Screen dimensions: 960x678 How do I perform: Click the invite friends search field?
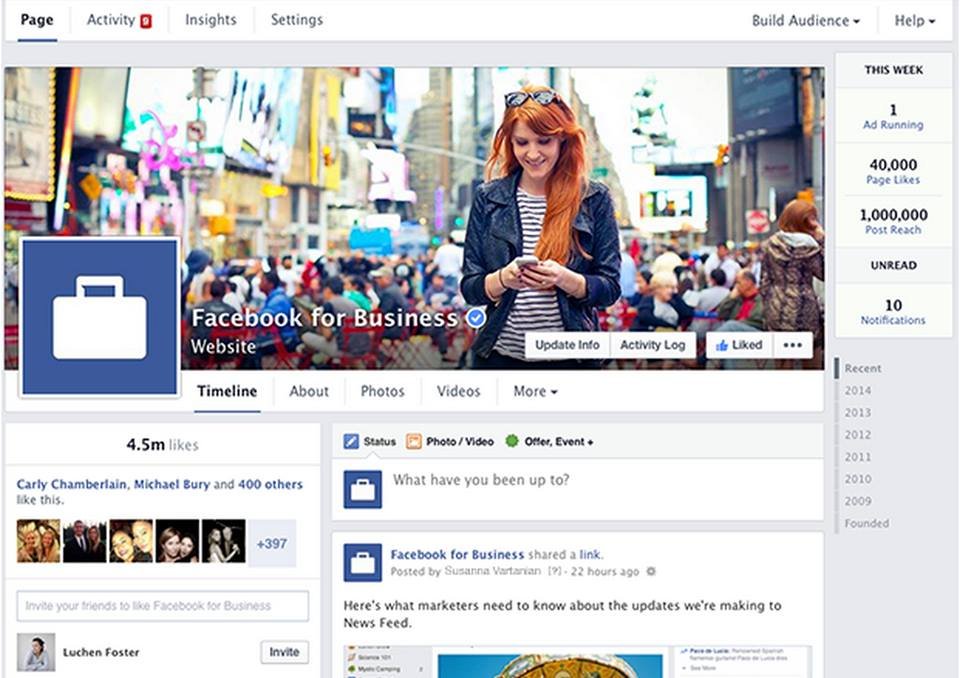[163, 606]
